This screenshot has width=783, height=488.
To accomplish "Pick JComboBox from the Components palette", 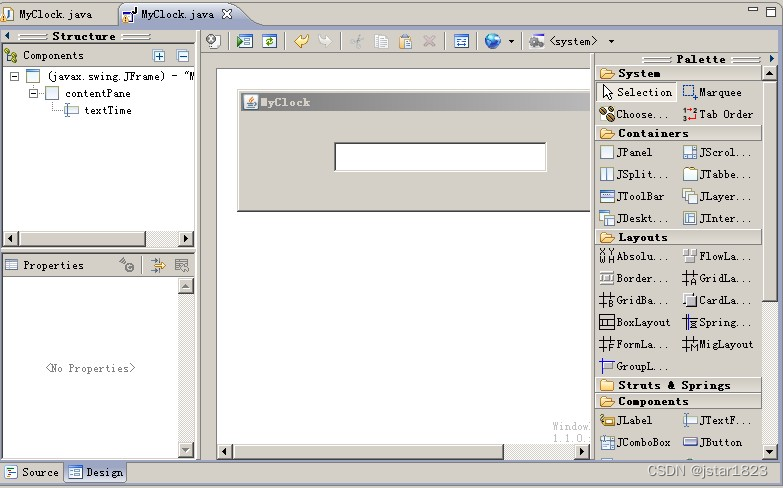I will point(635,442).
